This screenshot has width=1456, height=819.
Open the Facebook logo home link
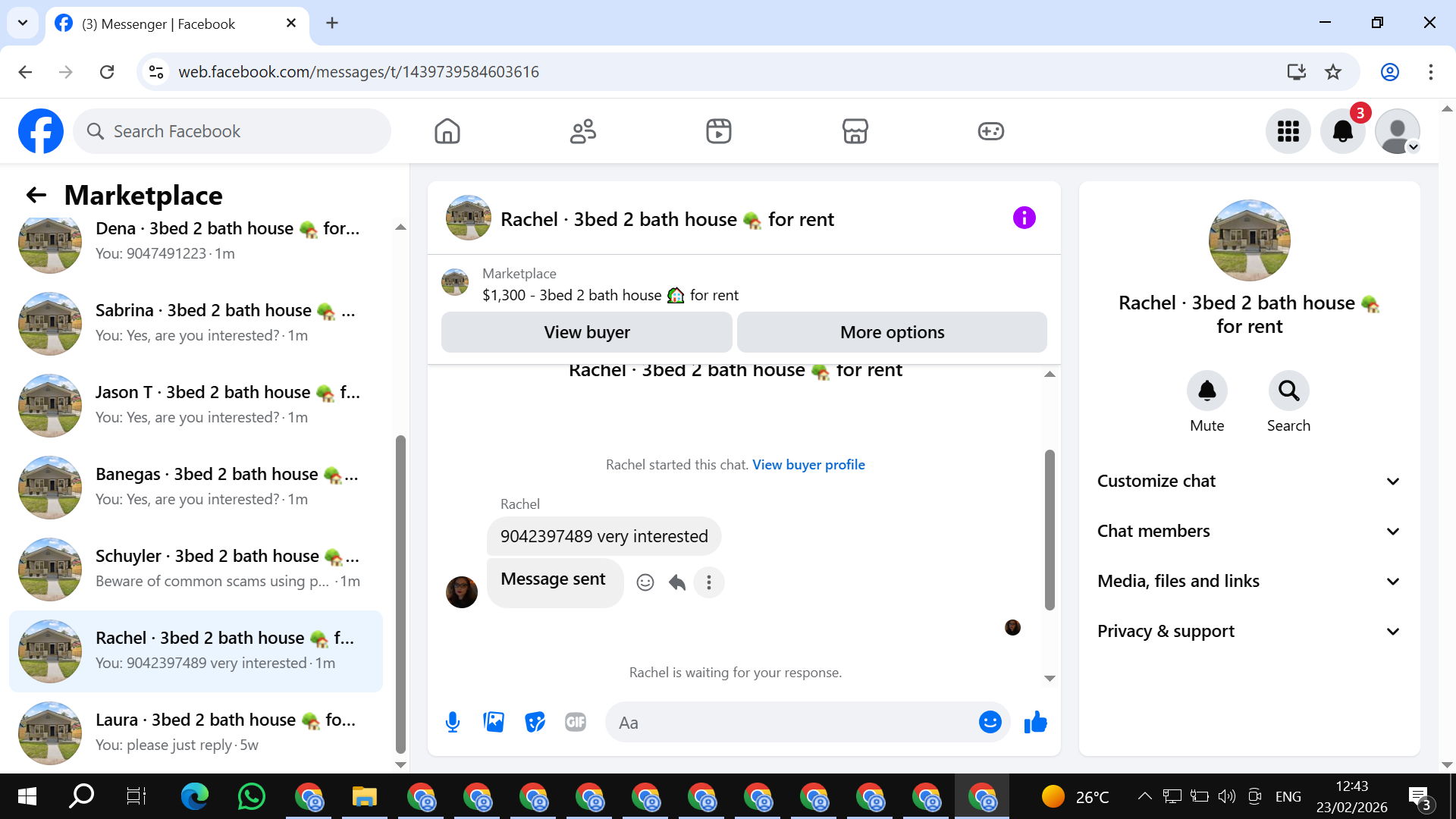coord(41,131)
